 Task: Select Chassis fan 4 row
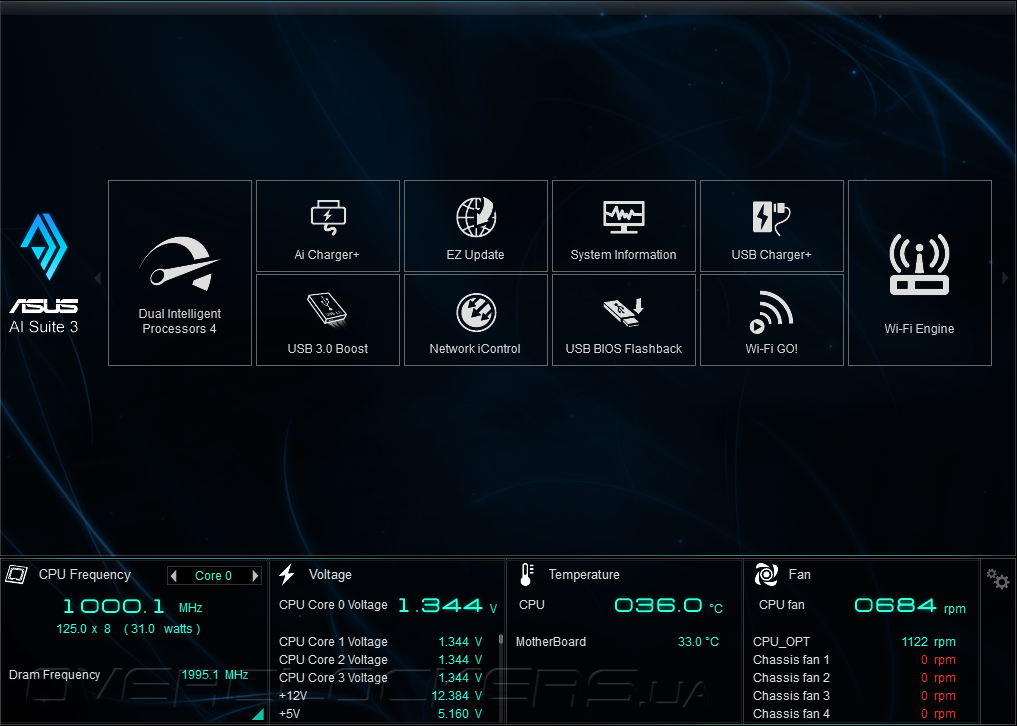[x=854, y=714]
